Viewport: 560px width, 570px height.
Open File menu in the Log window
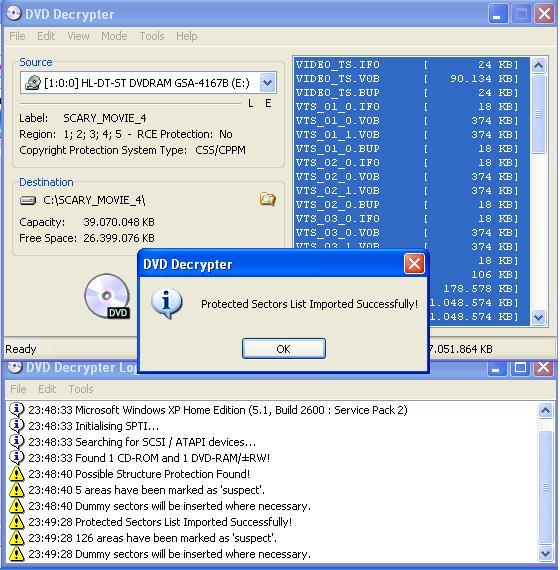click(x=18, y=389)
